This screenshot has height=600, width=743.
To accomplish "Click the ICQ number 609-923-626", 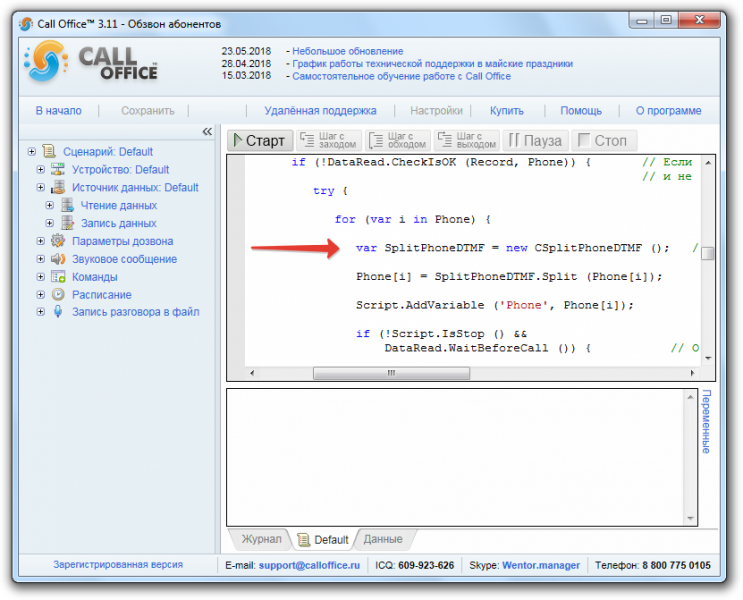I will [x=426, y=565].
